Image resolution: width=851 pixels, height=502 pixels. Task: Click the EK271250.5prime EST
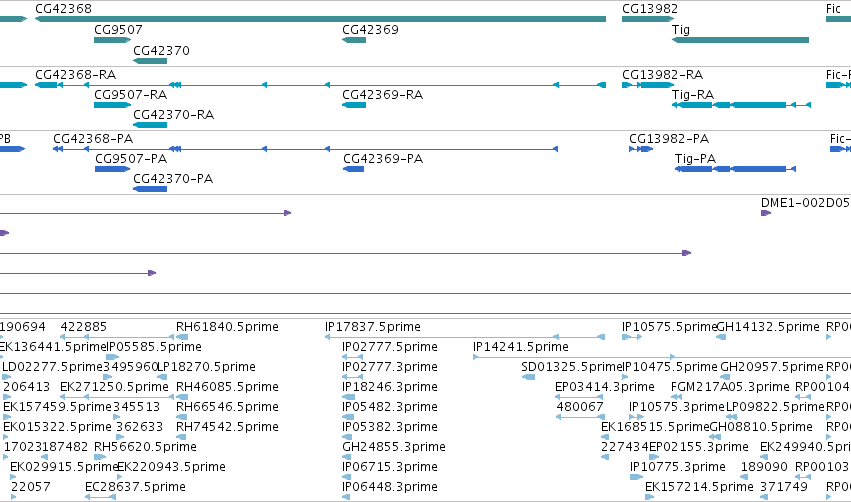coord(116,397)
